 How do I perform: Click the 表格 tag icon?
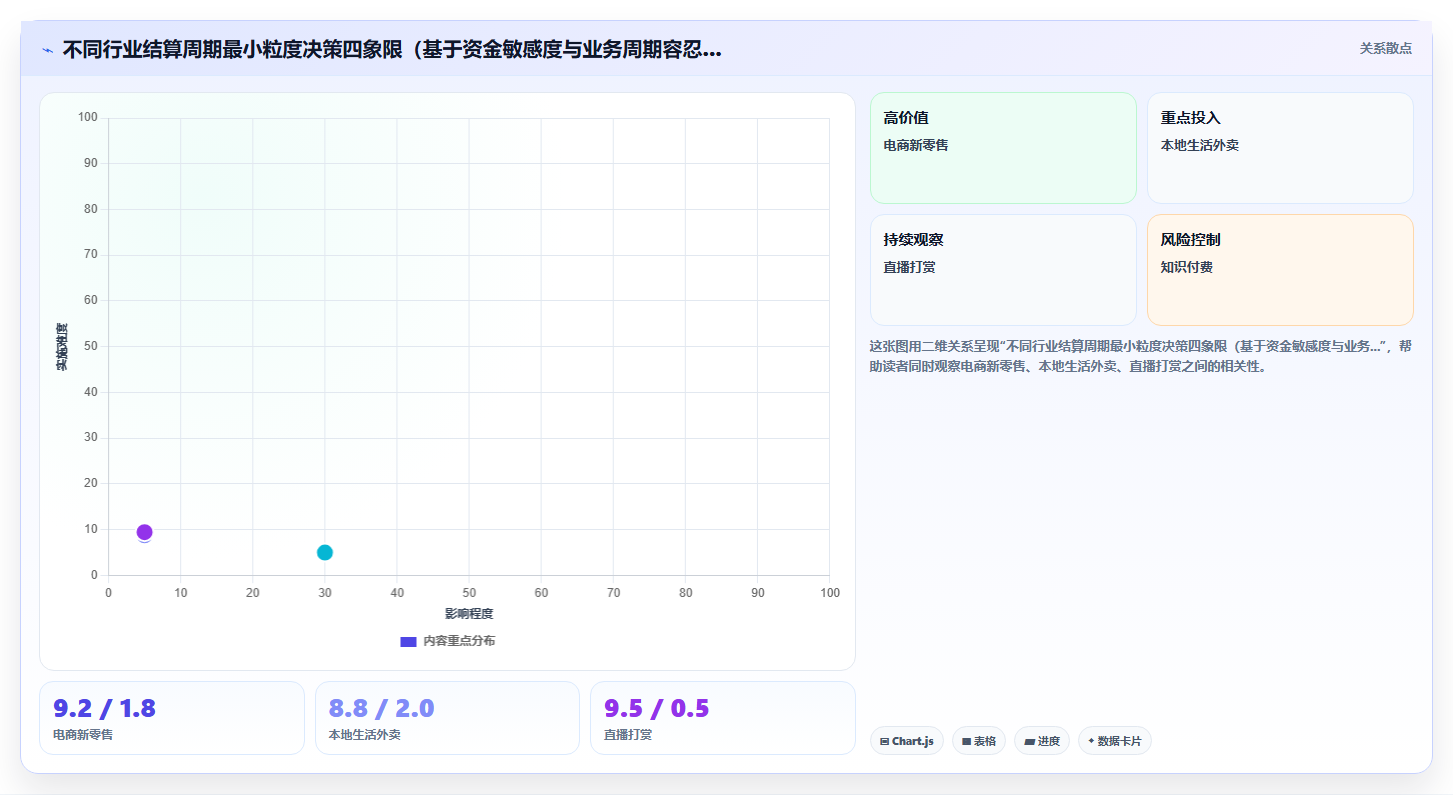tap(967, 742)
